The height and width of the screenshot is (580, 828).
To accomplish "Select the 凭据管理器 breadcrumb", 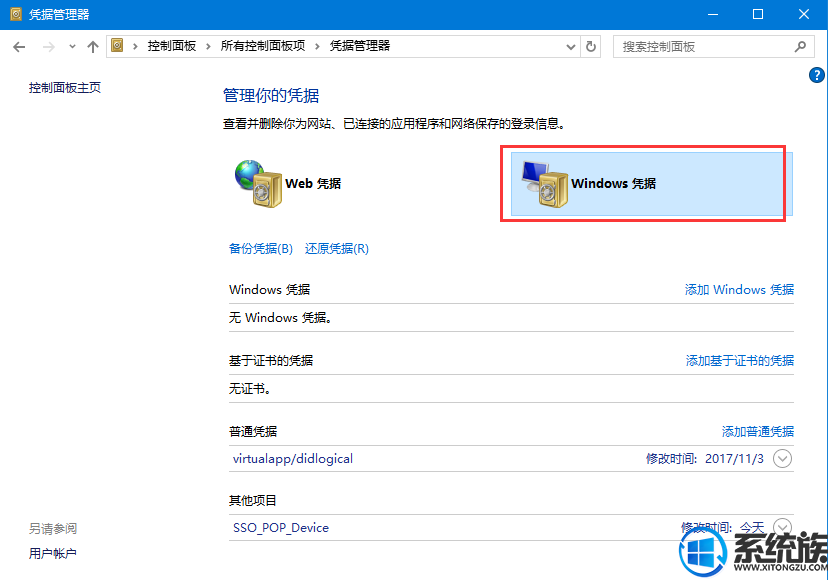I will 360,46.
